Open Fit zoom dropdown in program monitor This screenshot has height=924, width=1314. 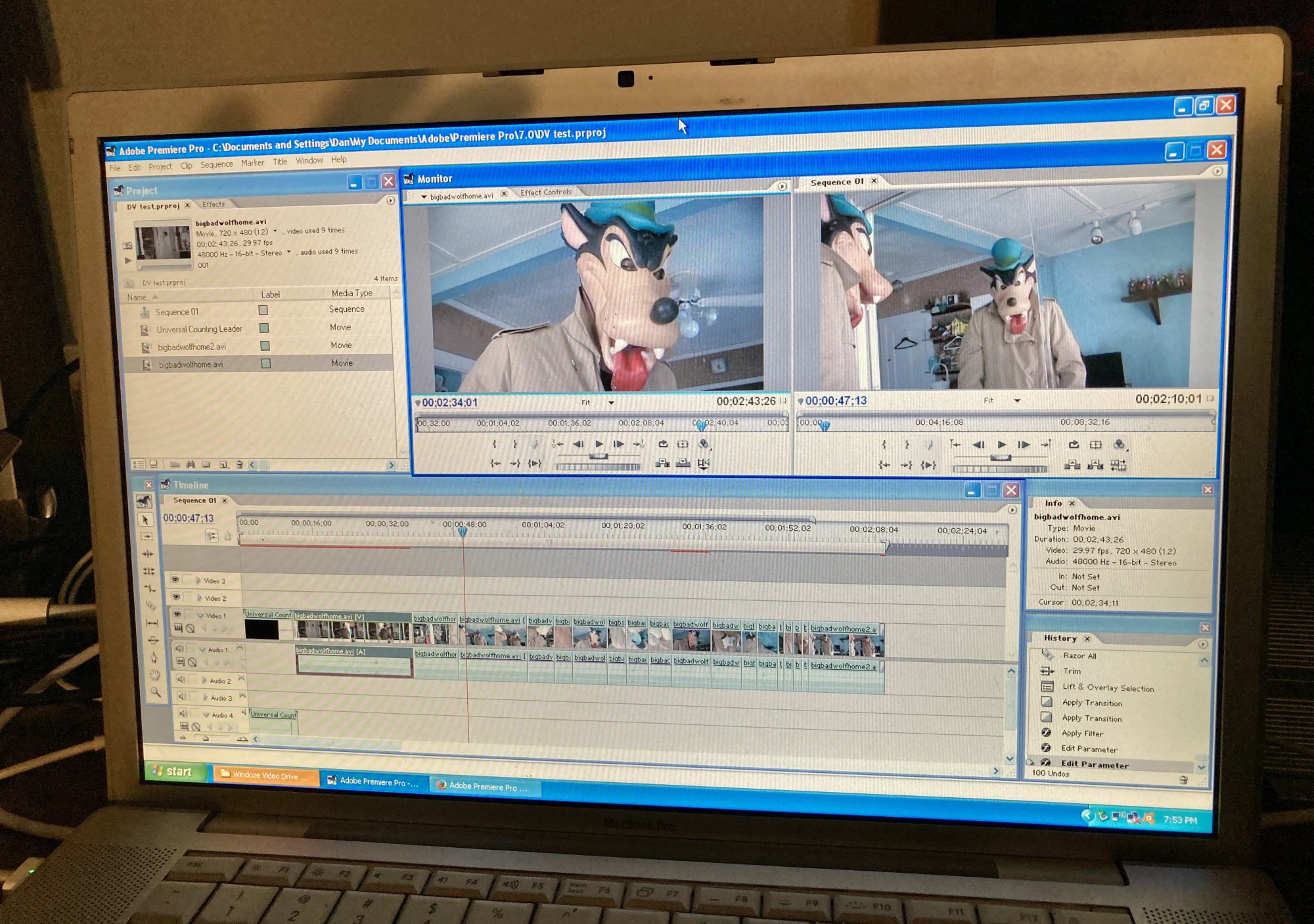(1017, 401)
